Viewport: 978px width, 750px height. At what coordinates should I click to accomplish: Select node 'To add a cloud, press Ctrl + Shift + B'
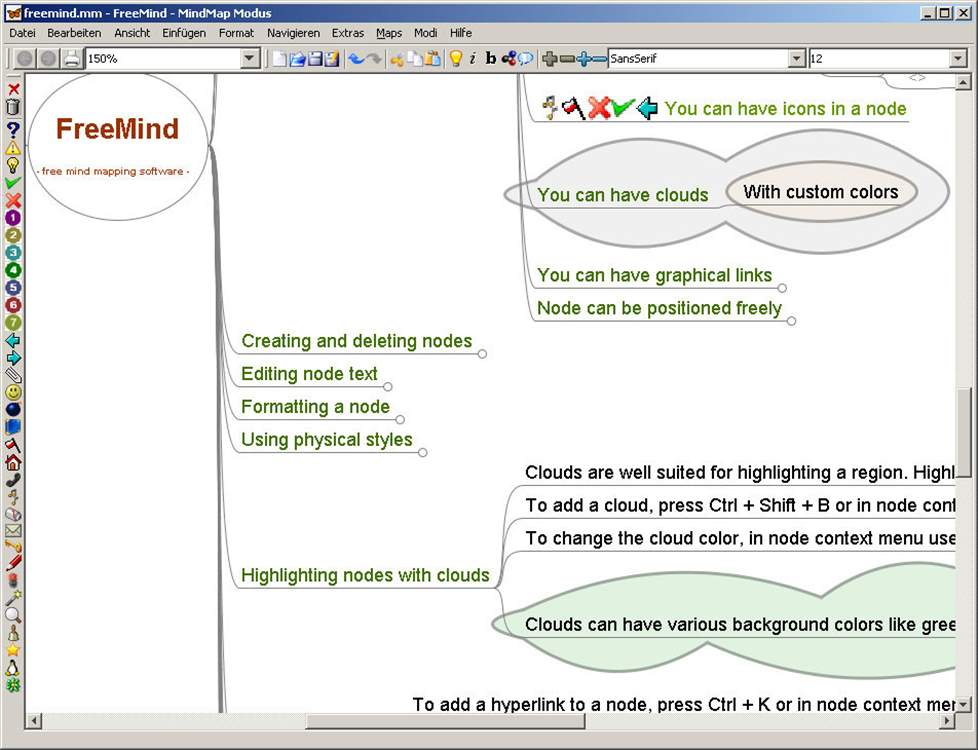(x=740, y=505)
